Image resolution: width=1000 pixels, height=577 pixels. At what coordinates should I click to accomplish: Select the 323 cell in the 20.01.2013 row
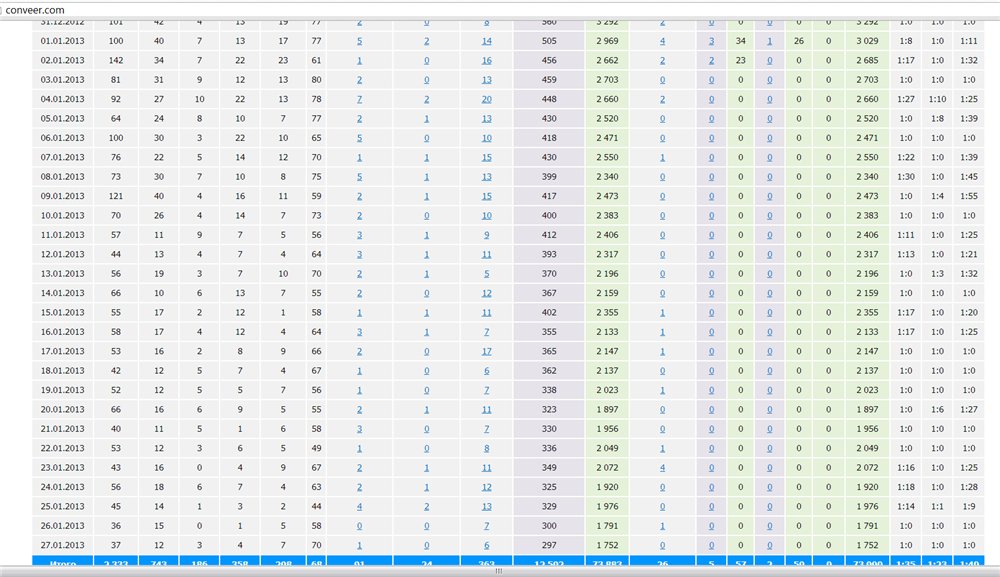(549, 409)
